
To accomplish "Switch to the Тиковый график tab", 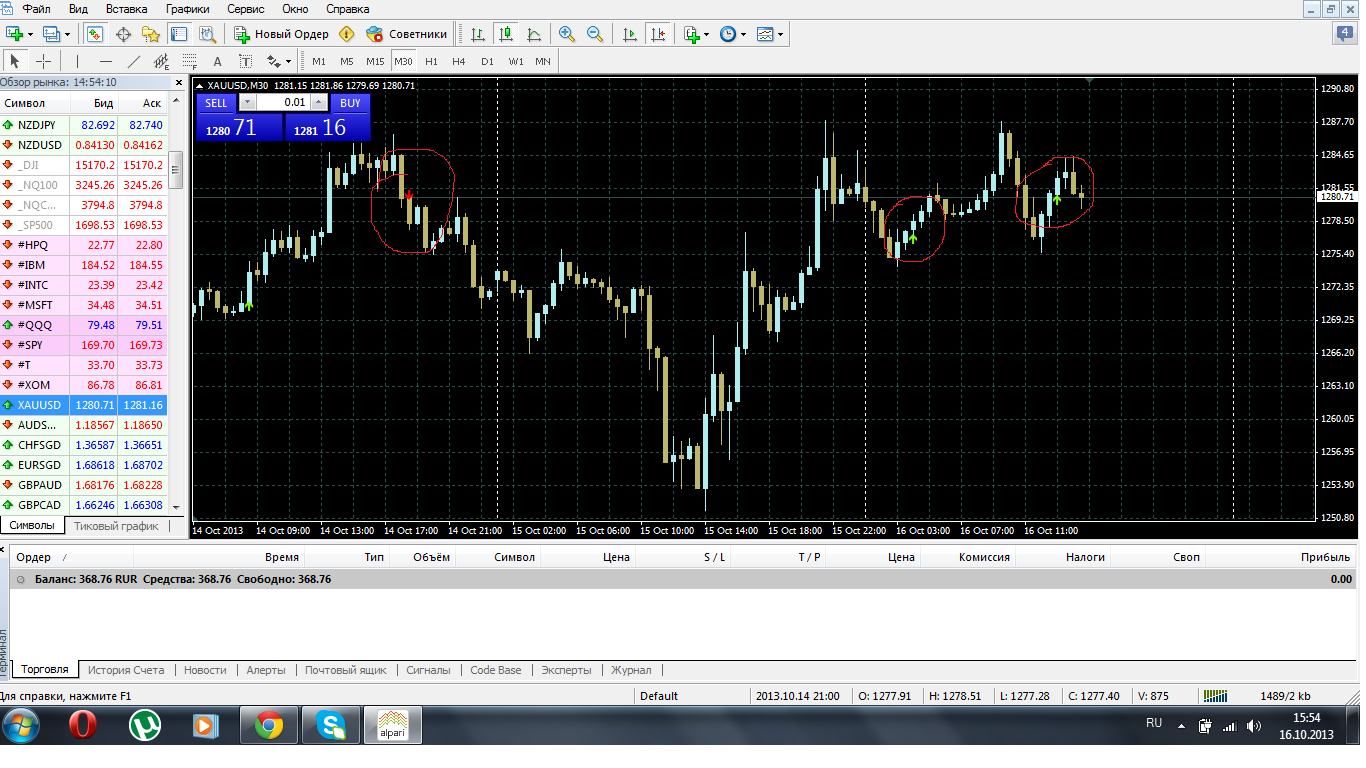I will point(116,526).
